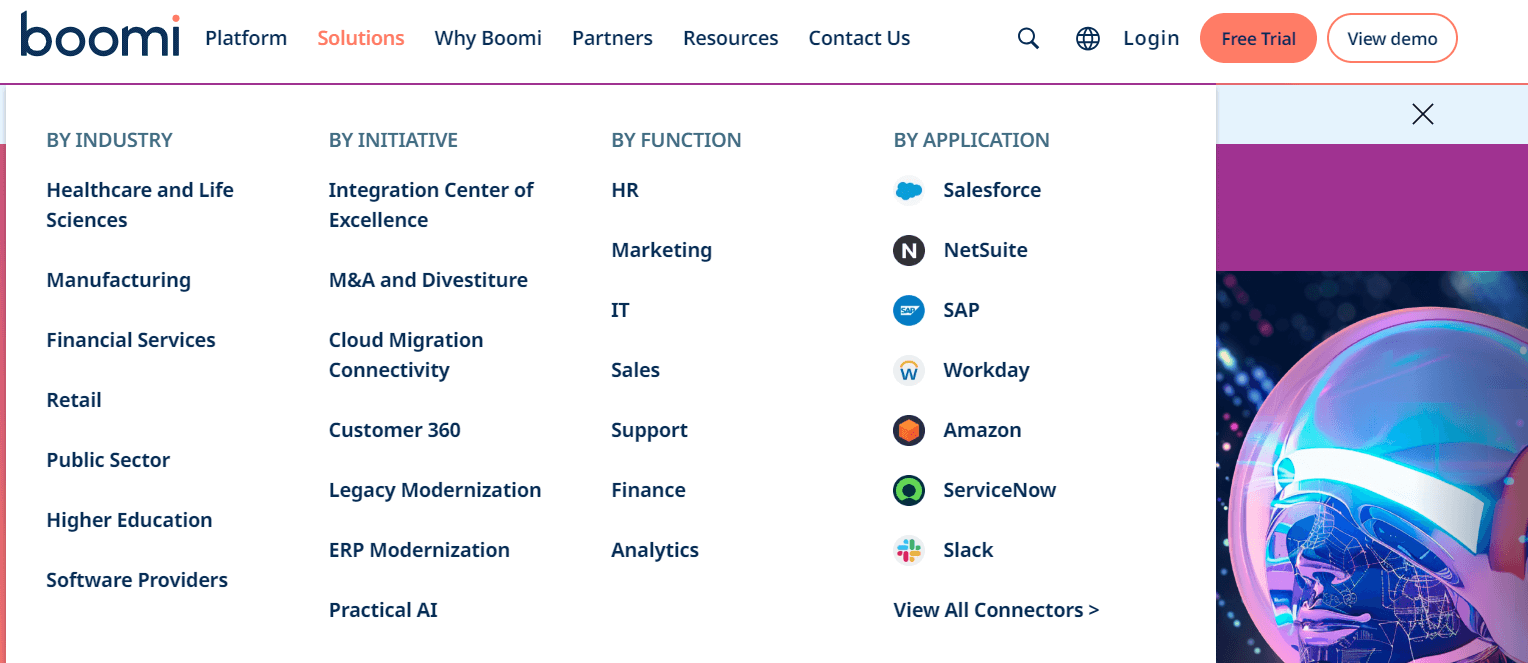Click the Salesforce cloud icon

pyautogui.click(x=909, y=190)
